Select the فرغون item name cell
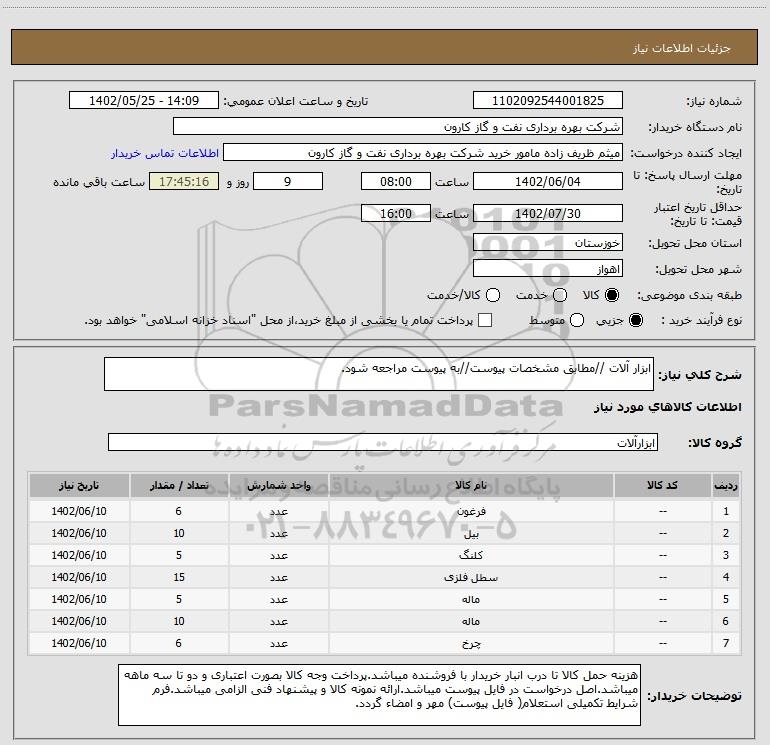The height and width of the screenshot is (745, 770). point(471,511)
